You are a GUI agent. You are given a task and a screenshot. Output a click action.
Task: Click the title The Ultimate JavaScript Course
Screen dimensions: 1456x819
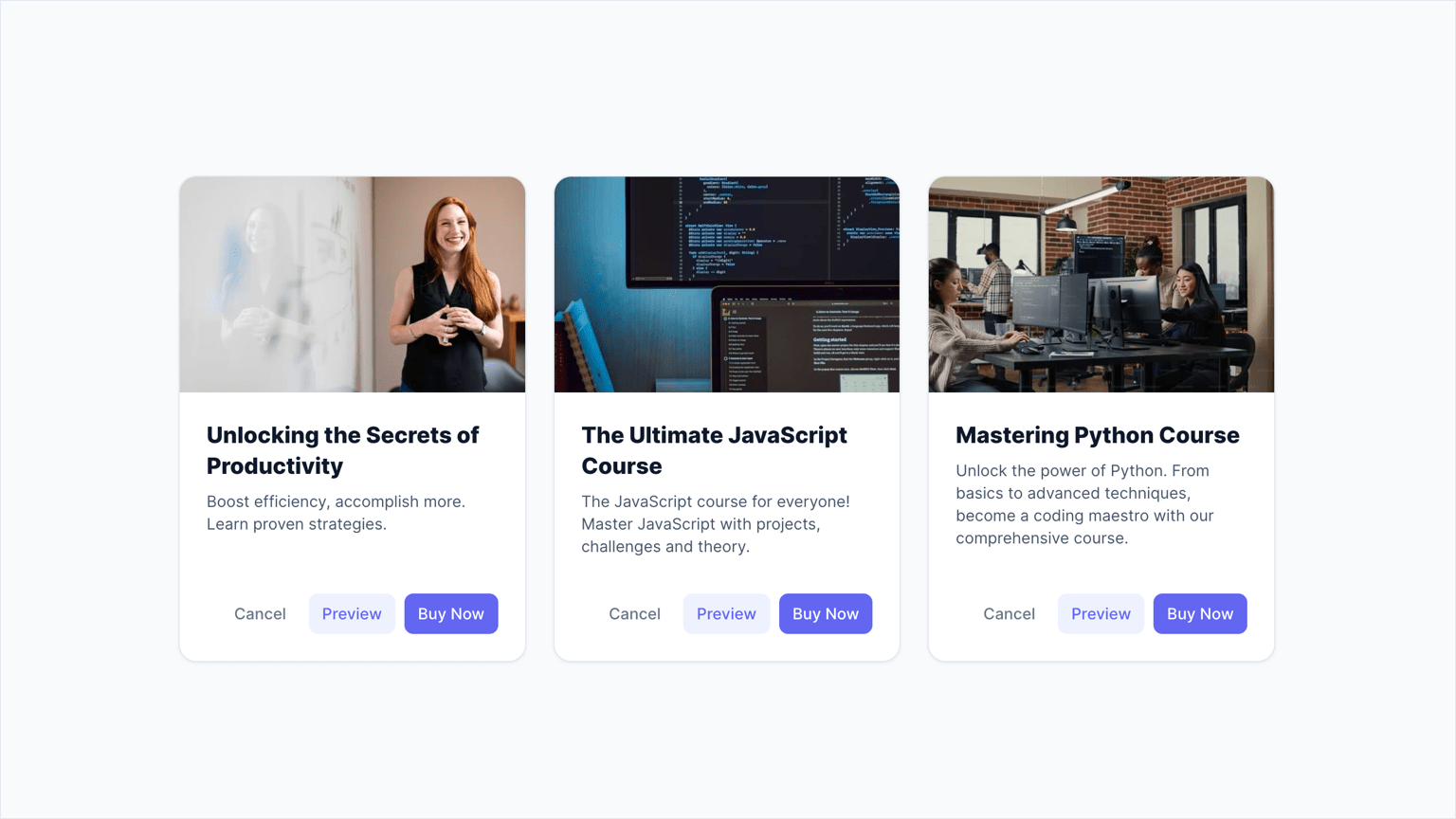(x=714, y=450)
